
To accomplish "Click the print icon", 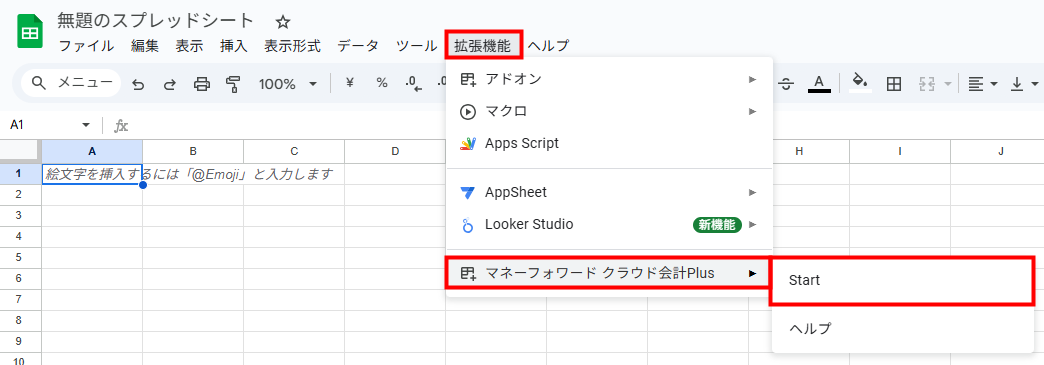I will (x=202, y=84).
